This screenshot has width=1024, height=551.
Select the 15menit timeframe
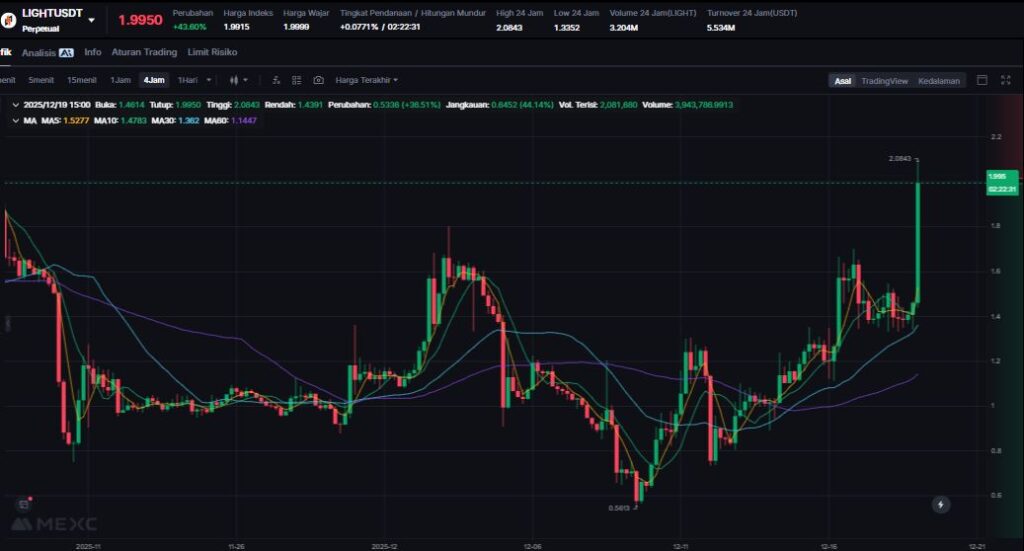(81, 80)
